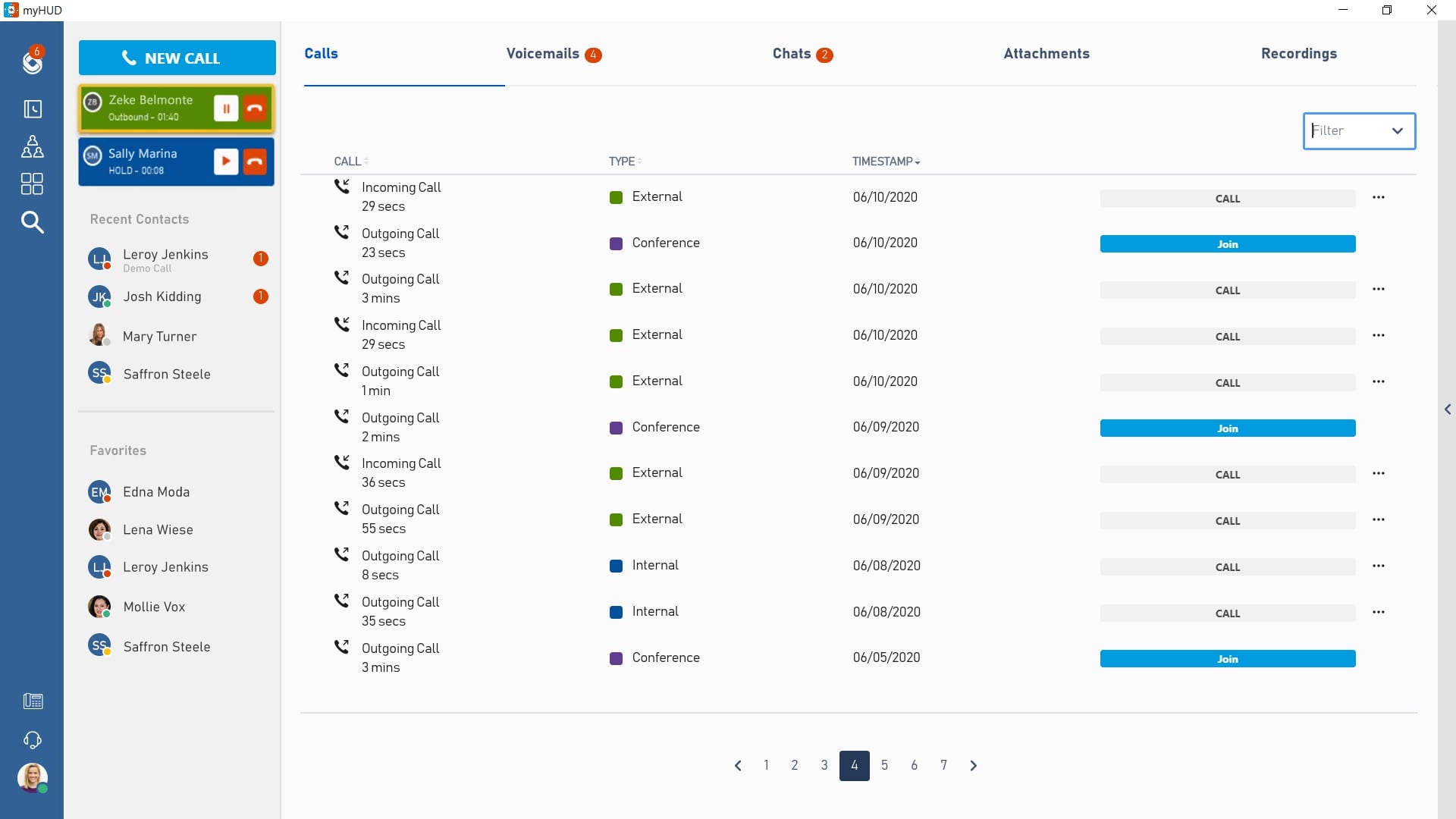Resume the held Sally Marina call
Viewport: 1456px width, 819px height.
(x=225, y=162)
